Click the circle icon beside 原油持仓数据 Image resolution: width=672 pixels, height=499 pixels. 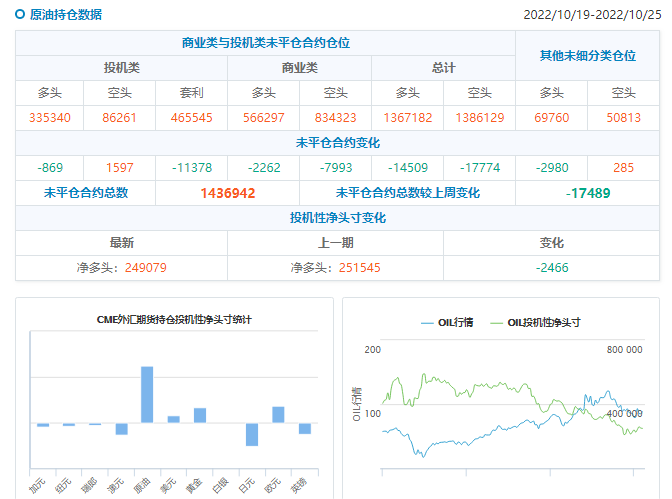pos(21,15)
